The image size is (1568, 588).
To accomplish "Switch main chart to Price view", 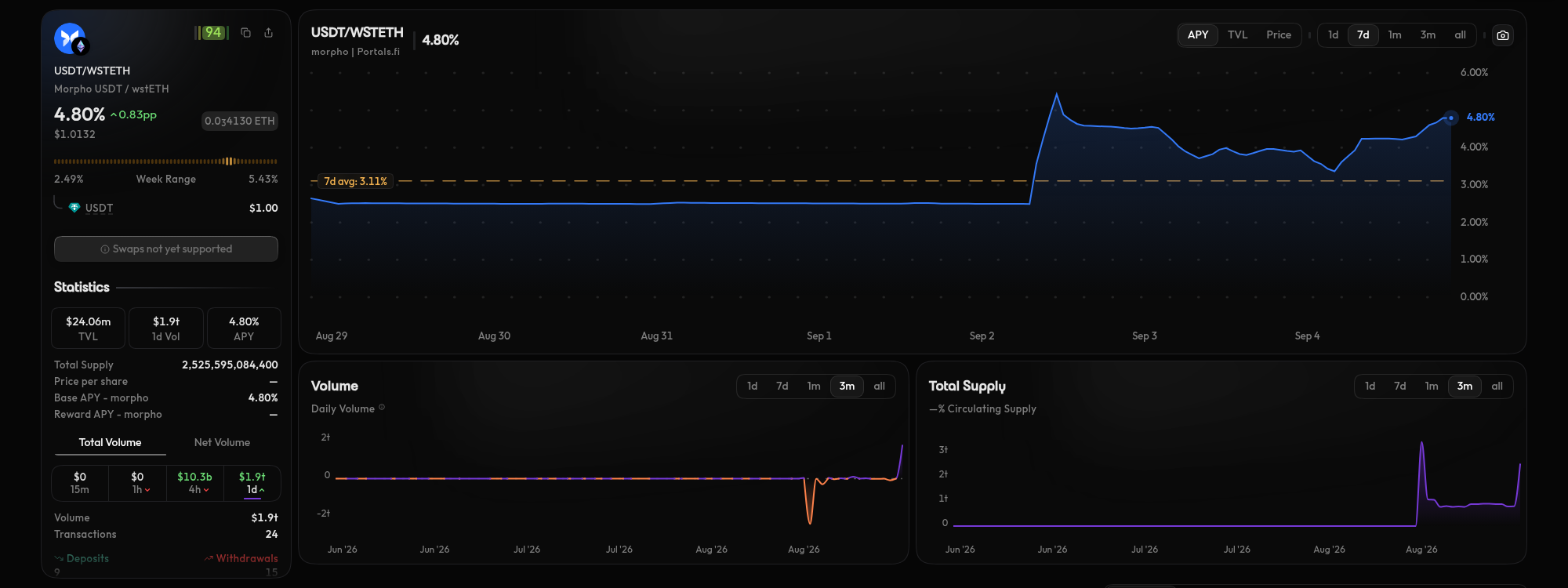I will point(1278,35).
